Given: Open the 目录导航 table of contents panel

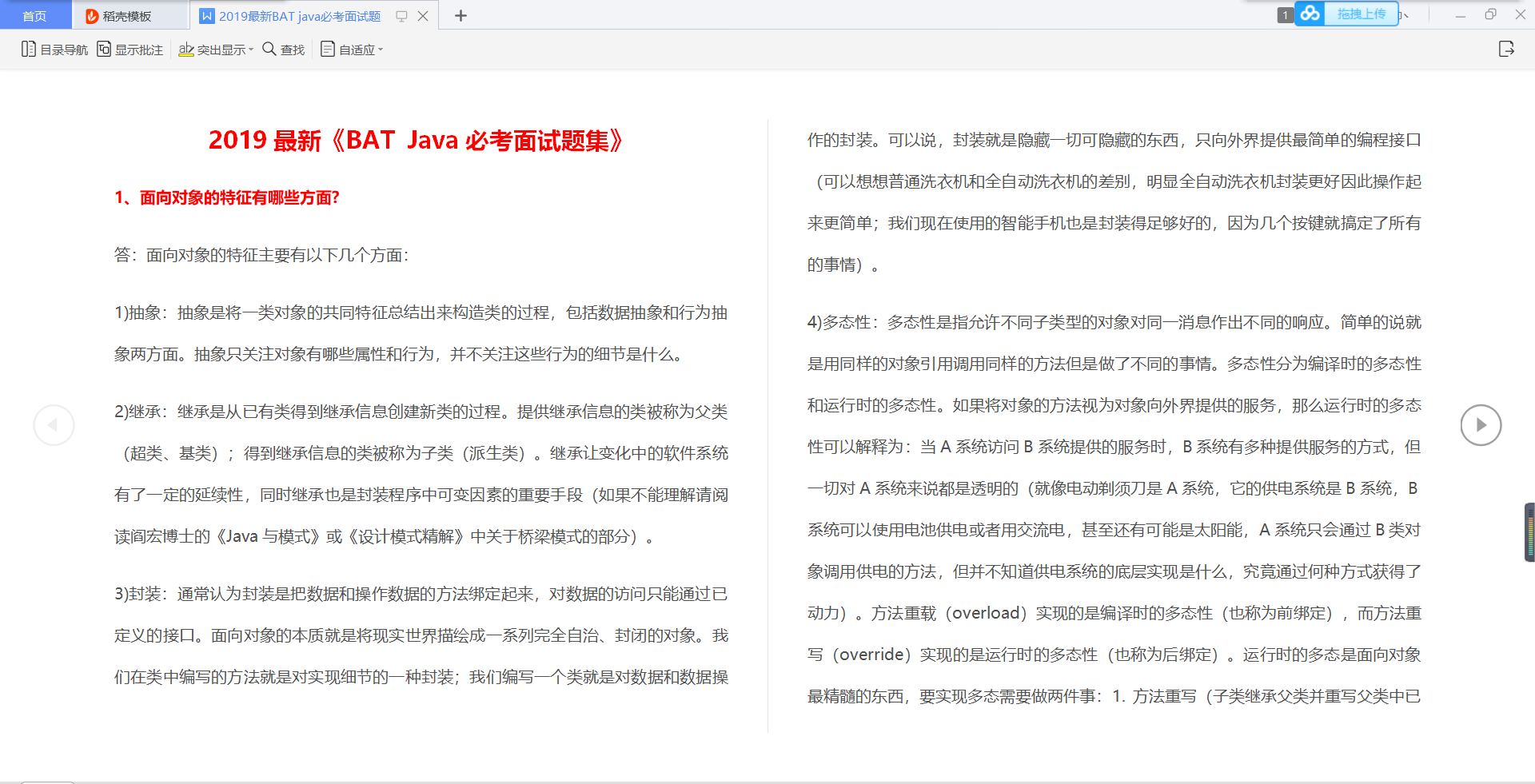Looking at the screenshot, I should point(54,50).
